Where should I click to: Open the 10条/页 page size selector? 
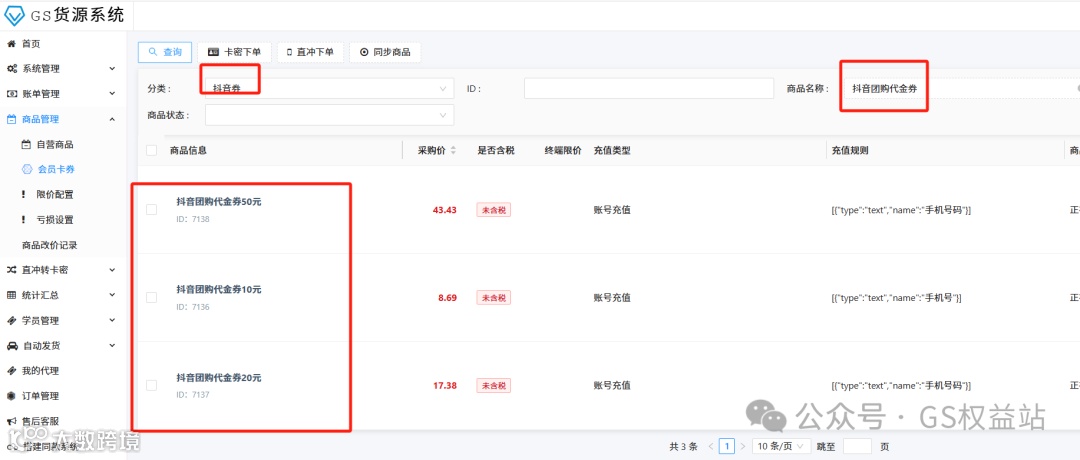pos(781,446)
